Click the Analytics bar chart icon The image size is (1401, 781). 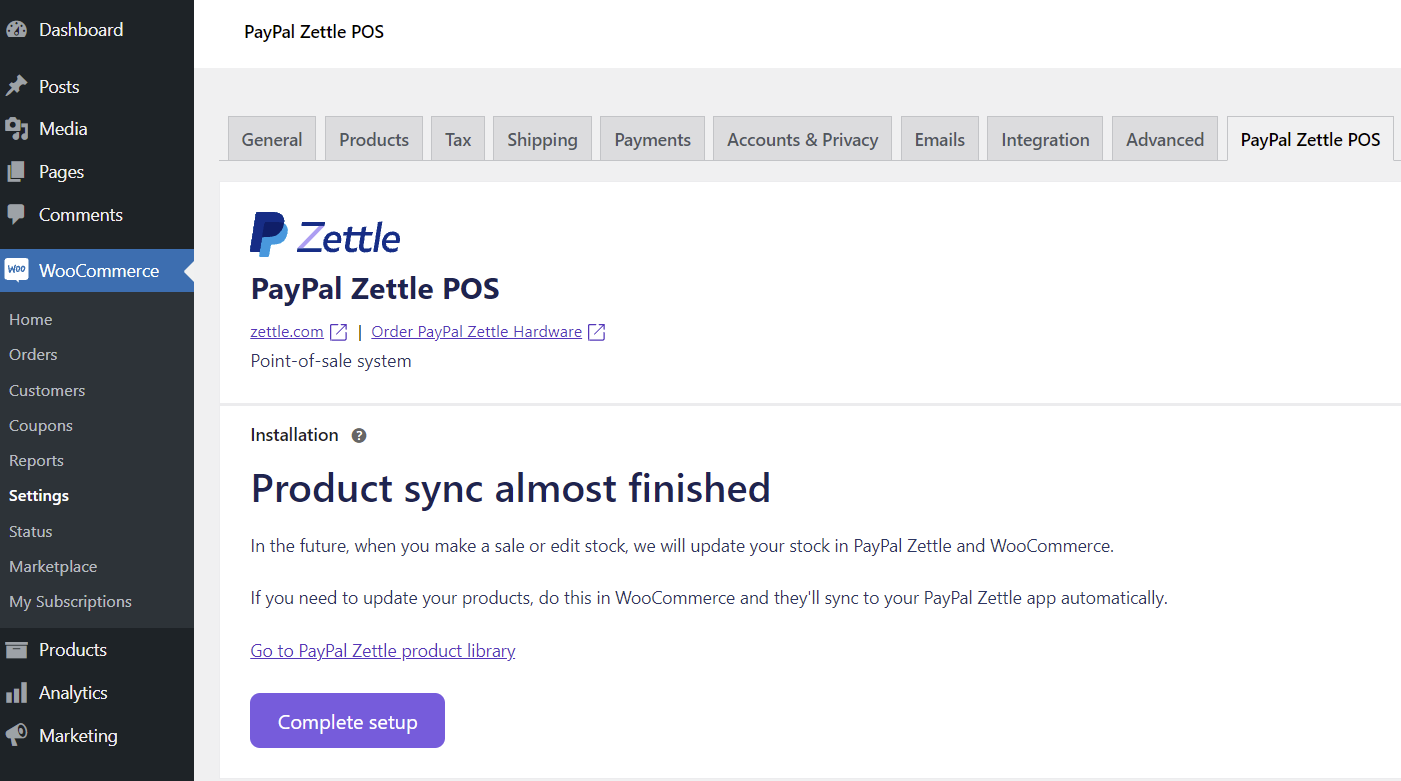tap(16, 693)
